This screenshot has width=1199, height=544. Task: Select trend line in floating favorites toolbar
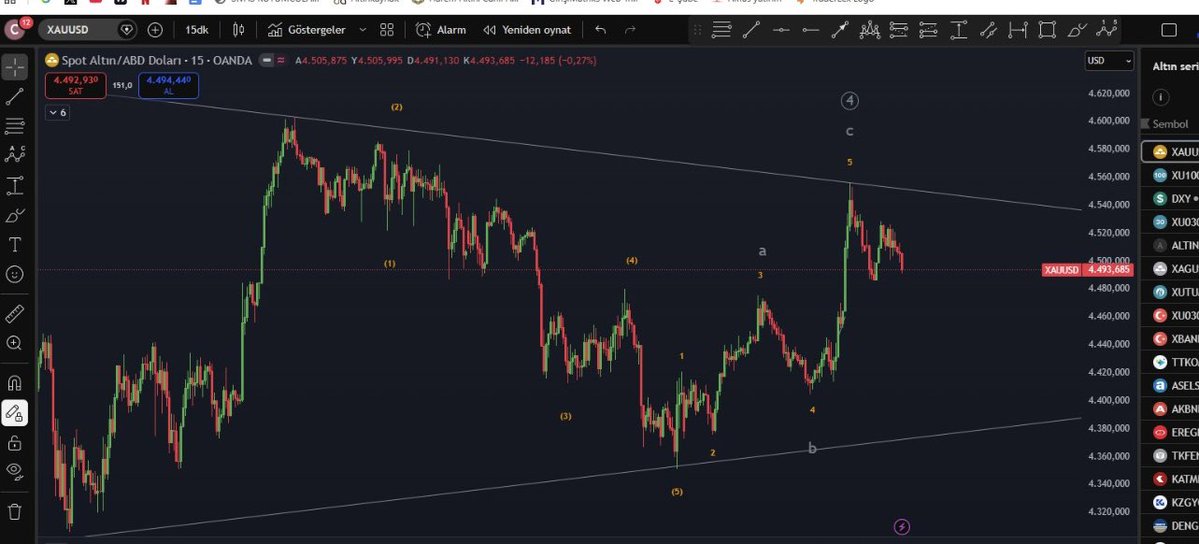(751, 30)
